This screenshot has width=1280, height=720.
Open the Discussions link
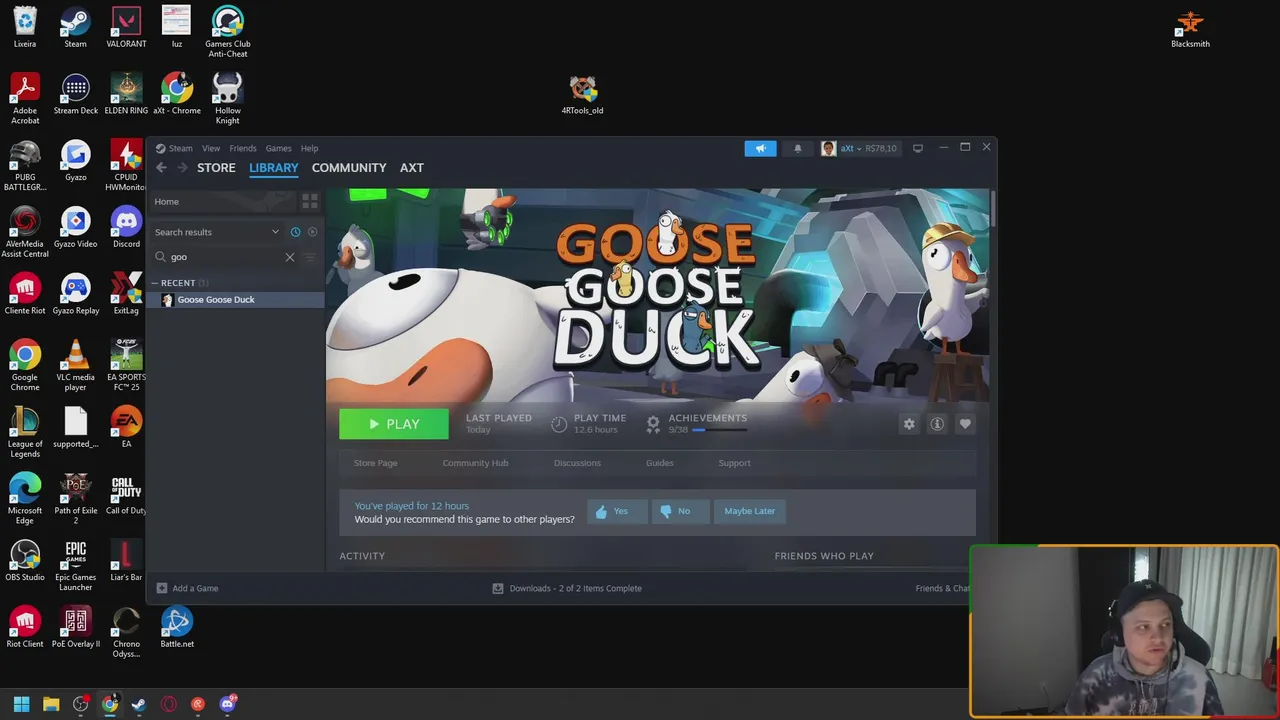pos(577,463)
